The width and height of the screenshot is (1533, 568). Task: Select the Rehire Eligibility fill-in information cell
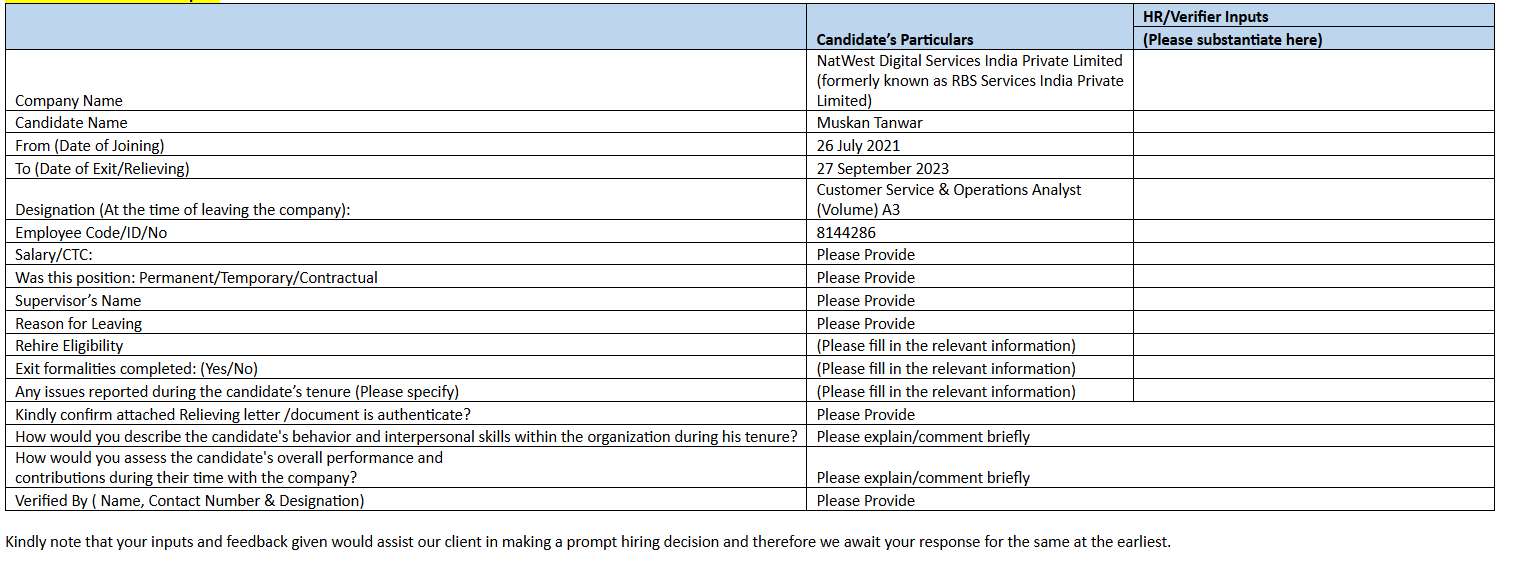tap(946, 346)
